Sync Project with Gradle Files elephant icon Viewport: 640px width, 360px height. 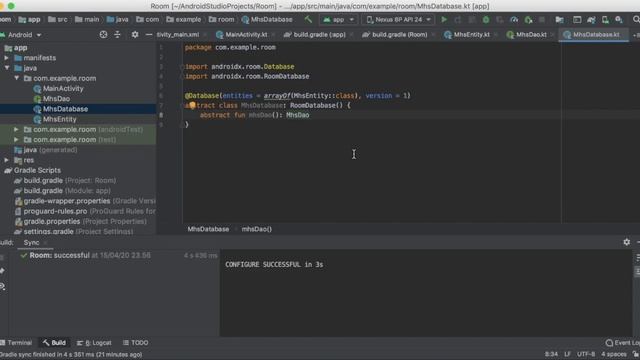(x=591, y=19)
